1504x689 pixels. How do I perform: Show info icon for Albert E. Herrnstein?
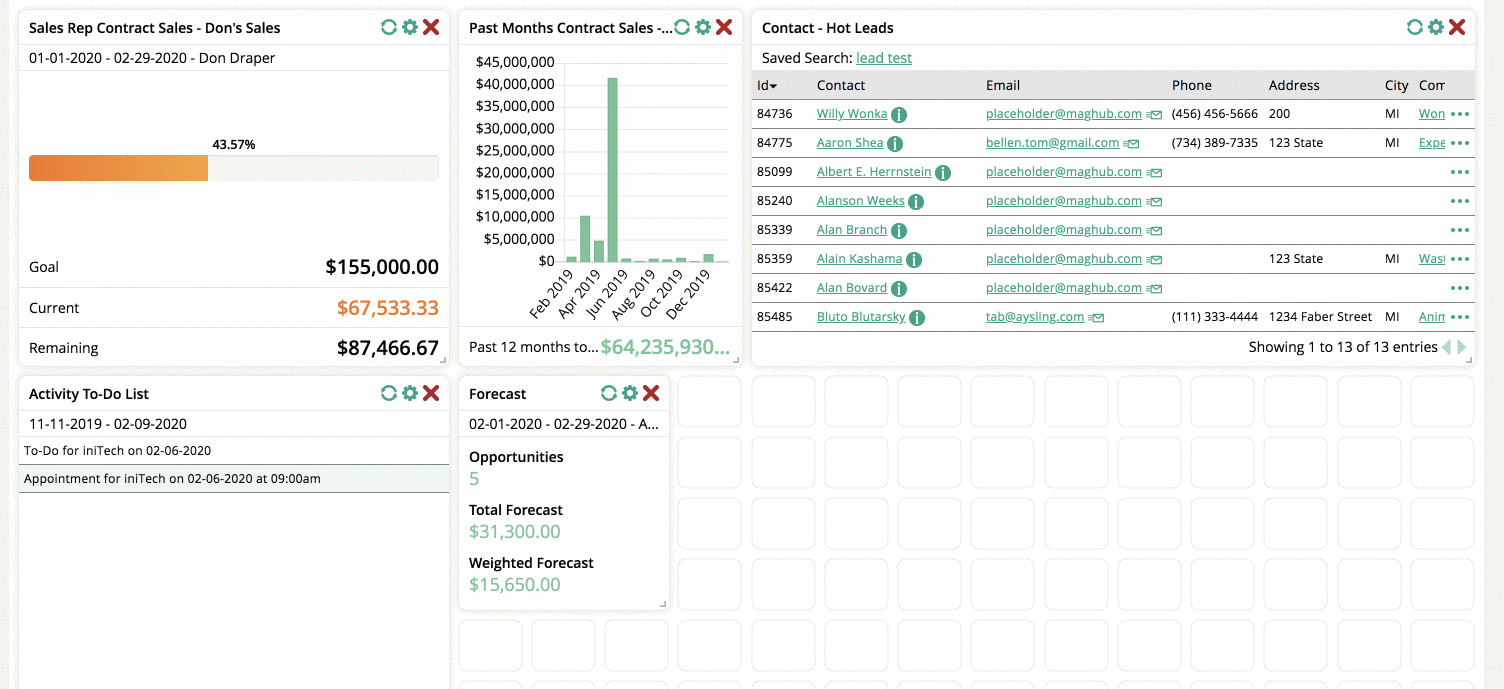[943, 173]
